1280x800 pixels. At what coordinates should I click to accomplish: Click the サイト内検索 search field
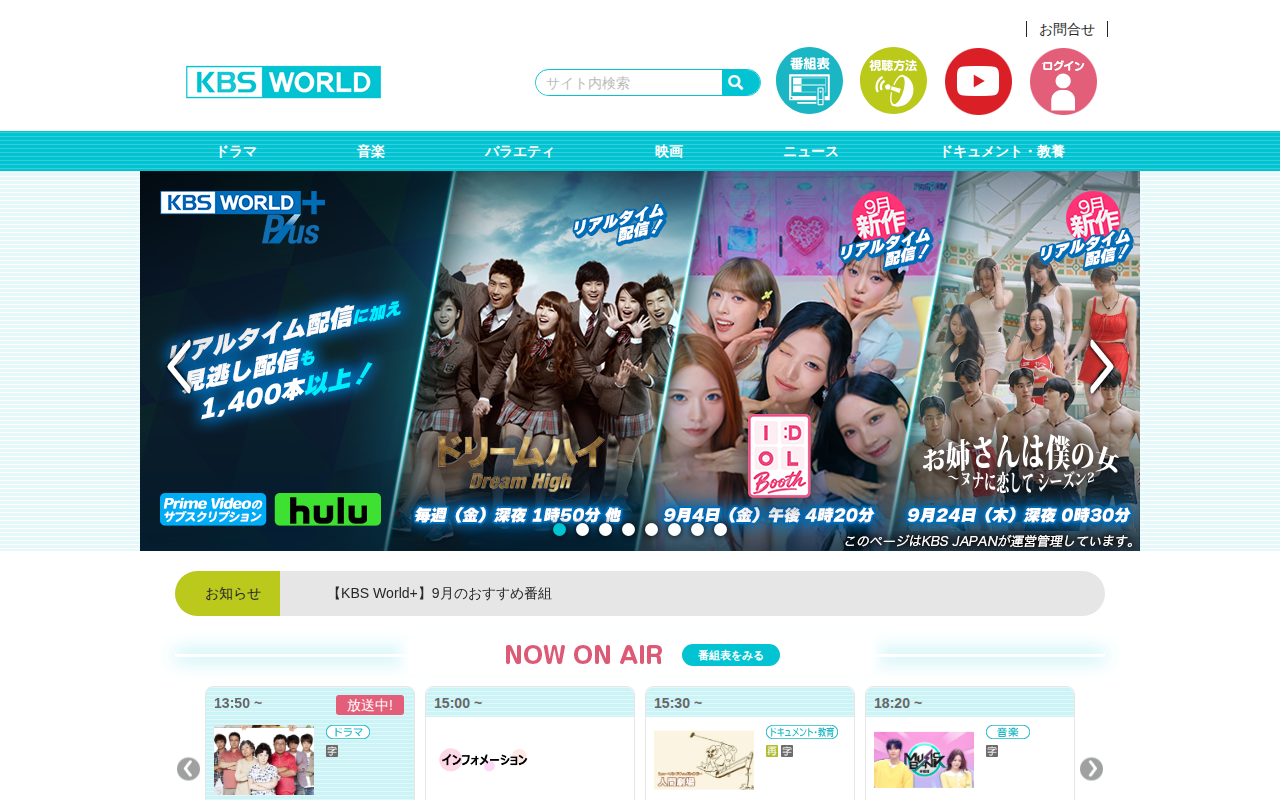(629, 83)
